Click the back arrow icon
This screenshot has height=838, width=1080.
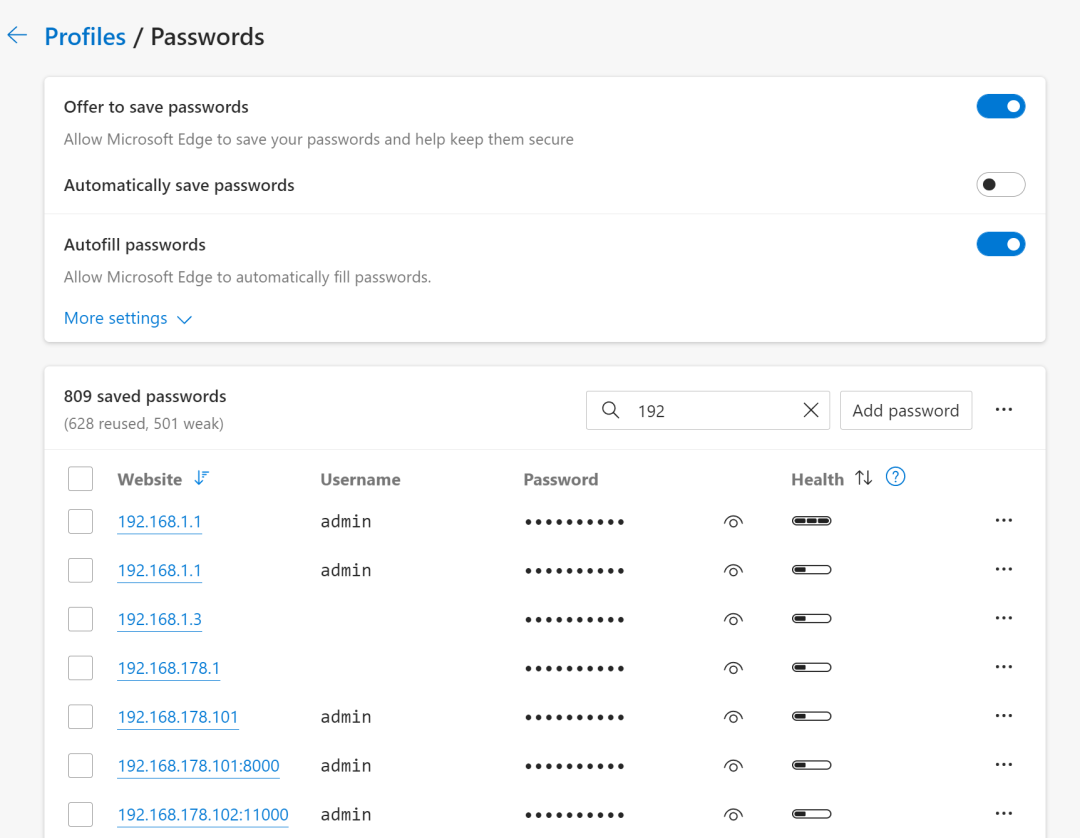pos(17,36)
